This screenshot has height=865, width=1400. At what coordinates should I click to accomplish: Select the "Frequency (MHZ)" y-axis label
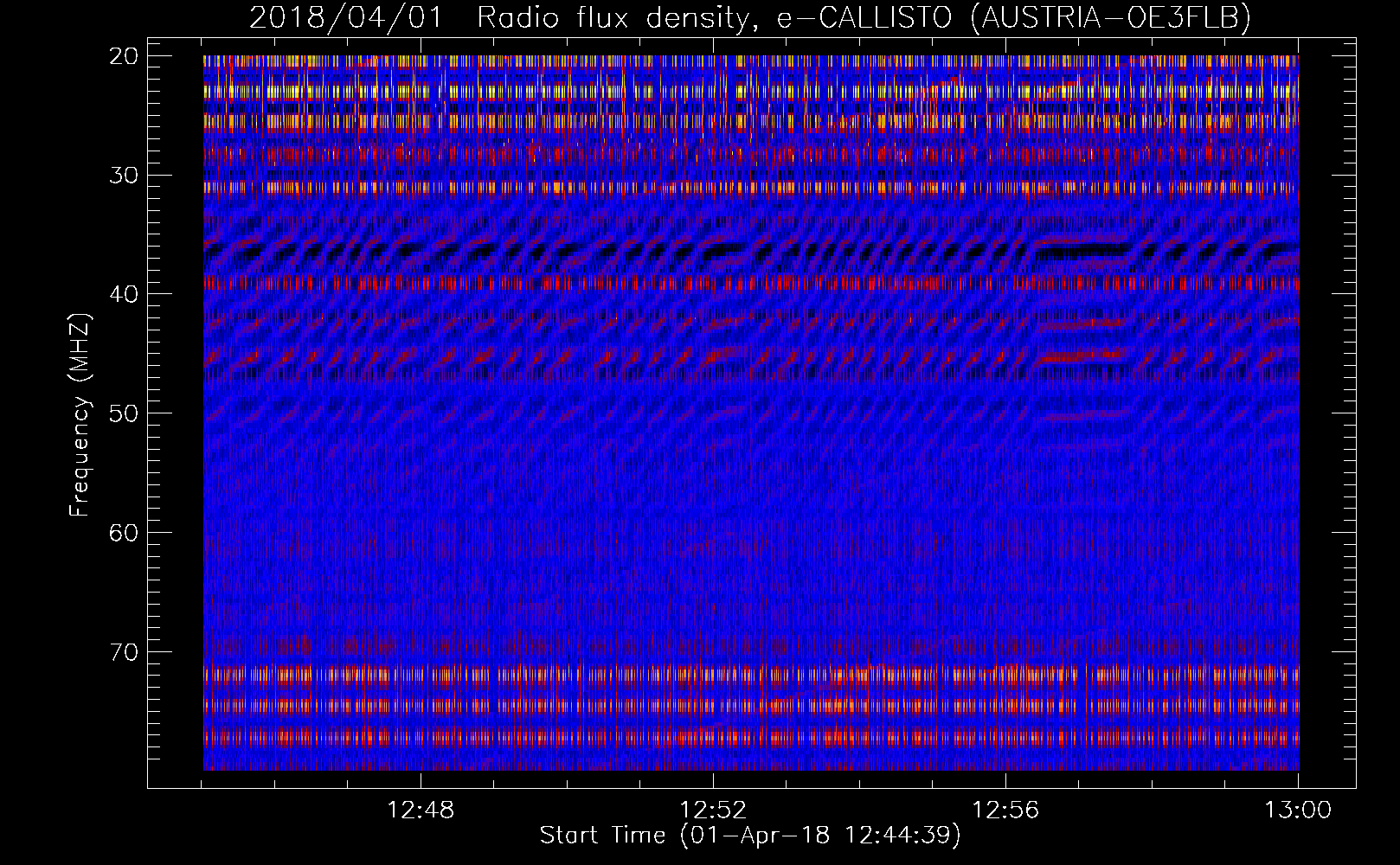pos(80,414)
